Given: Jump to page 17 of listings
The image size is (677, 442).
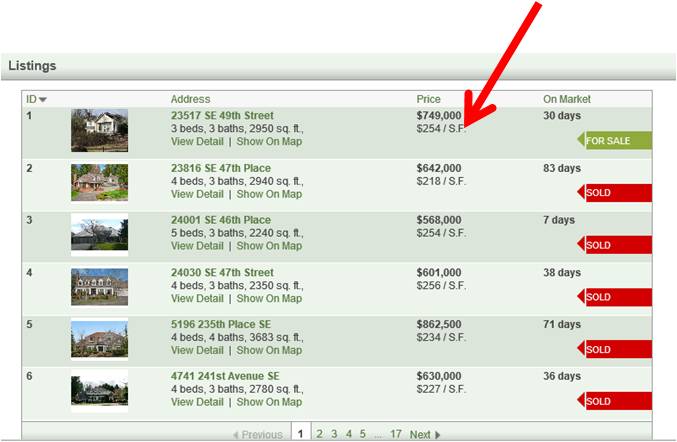Looking at the screenshot, I should tap(396, 434).
